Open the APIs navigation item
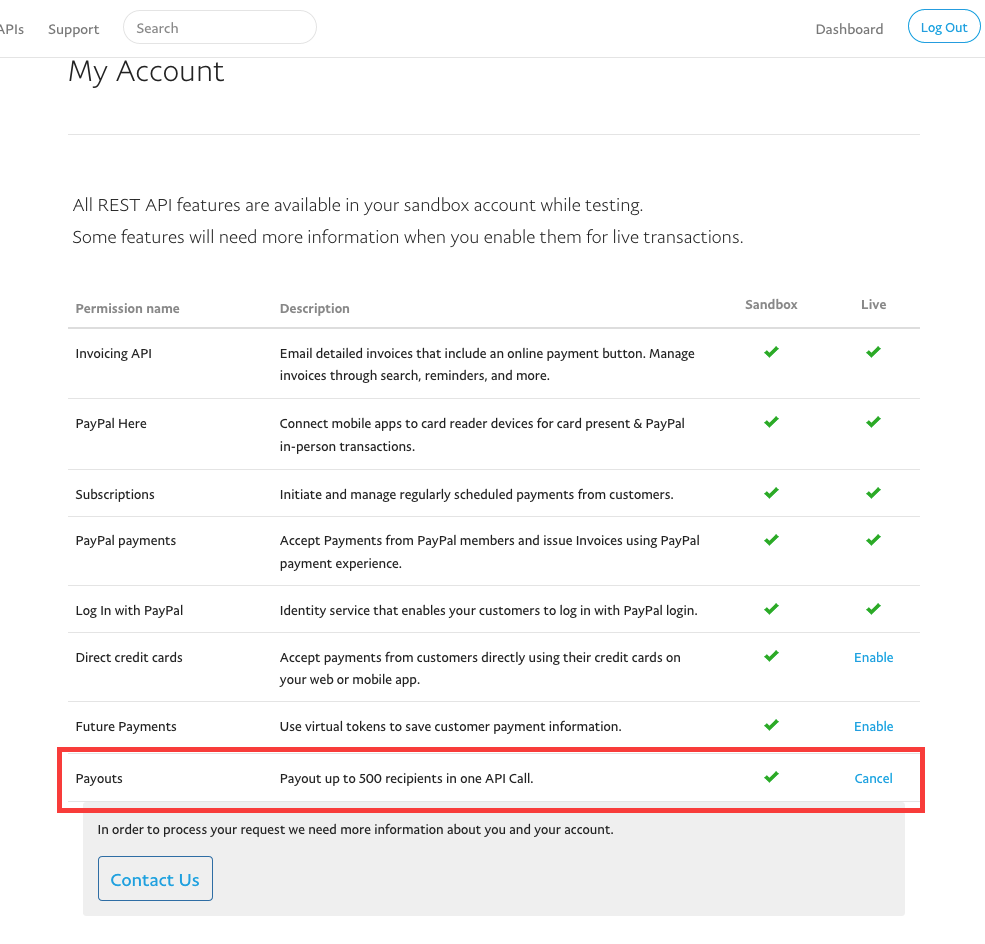Viewport: 985px width, 944px height. pyautogui.click(x=11, y=30)
